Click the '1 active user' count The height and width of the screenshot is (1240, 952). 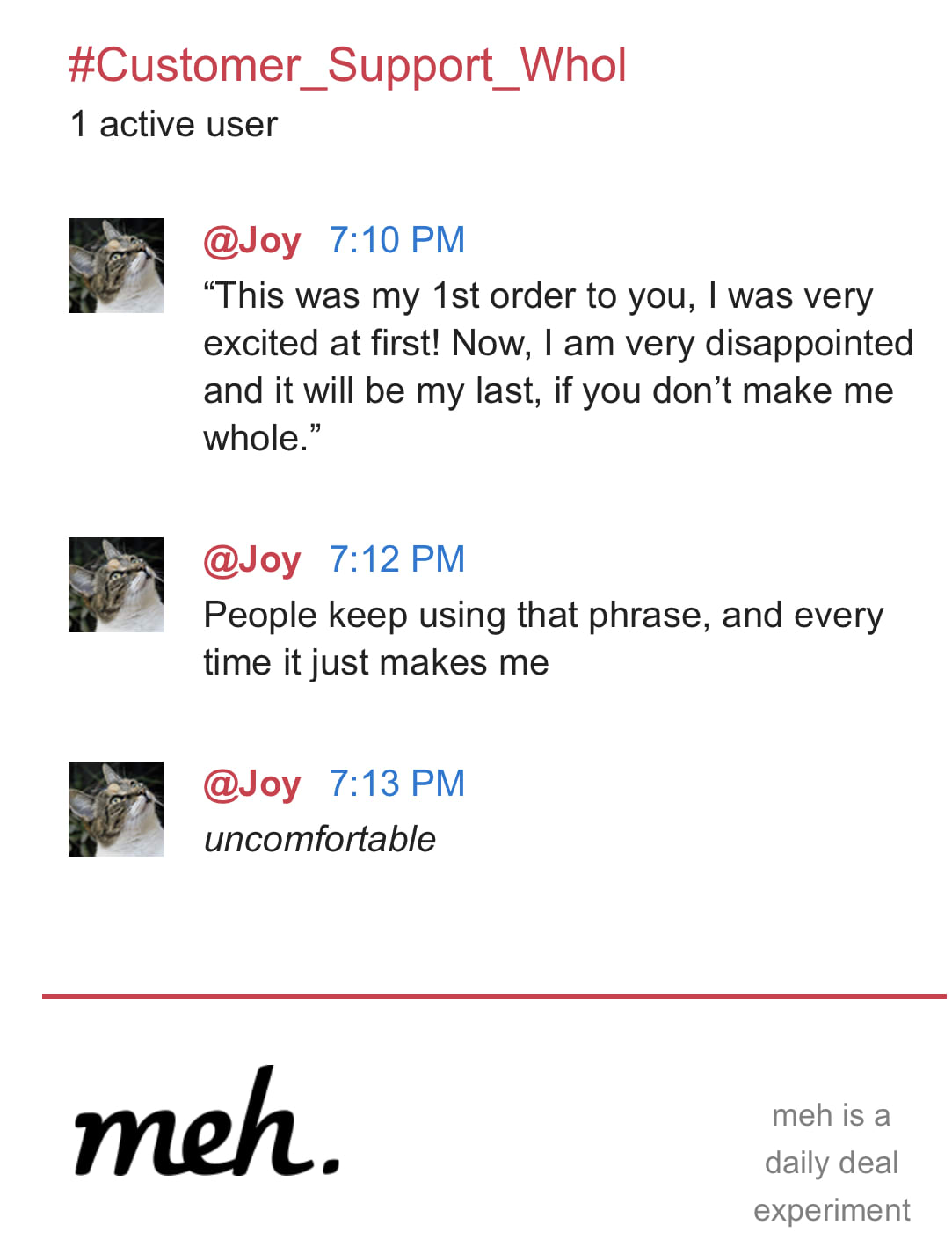[x=173, y=124]
